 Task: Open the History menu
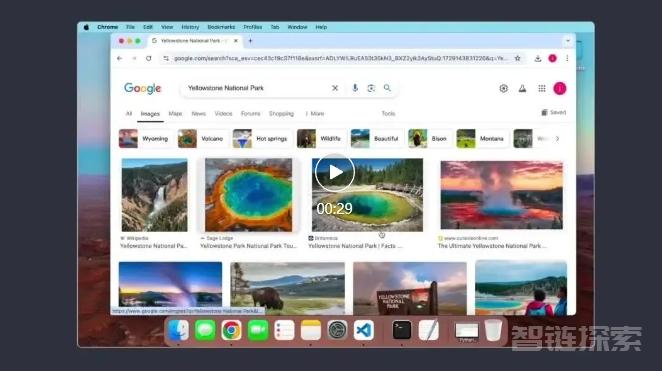(x=190, y=27)
